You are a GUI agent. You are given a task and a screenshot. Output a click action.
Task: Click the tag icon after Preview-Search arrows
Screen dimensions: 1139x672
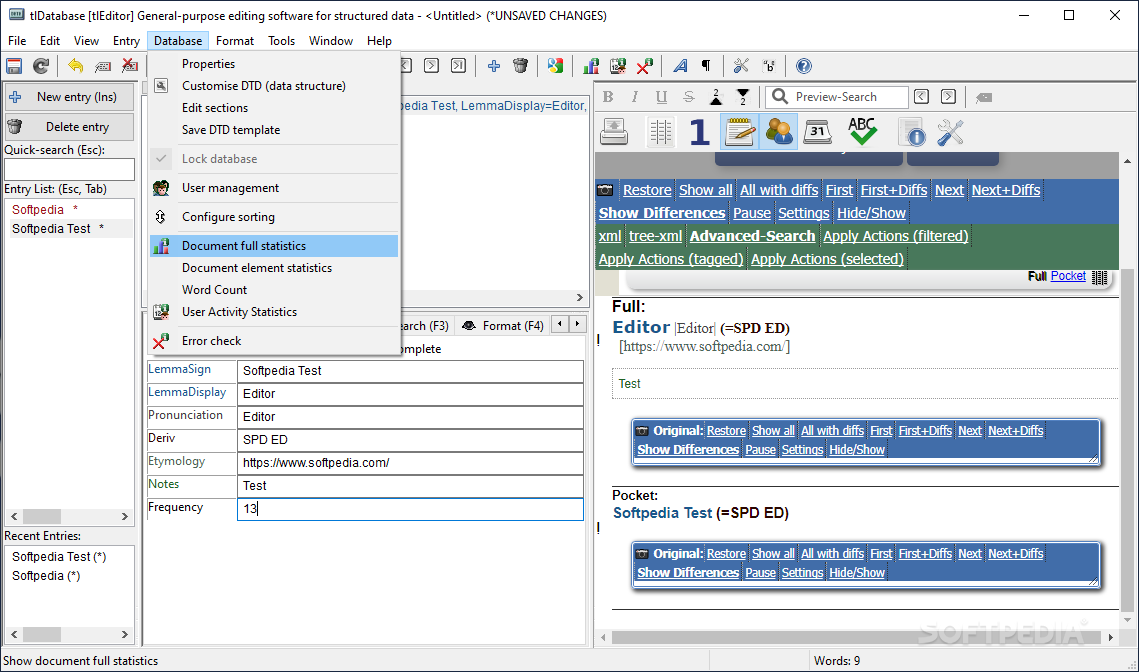(x=984, y=97)
